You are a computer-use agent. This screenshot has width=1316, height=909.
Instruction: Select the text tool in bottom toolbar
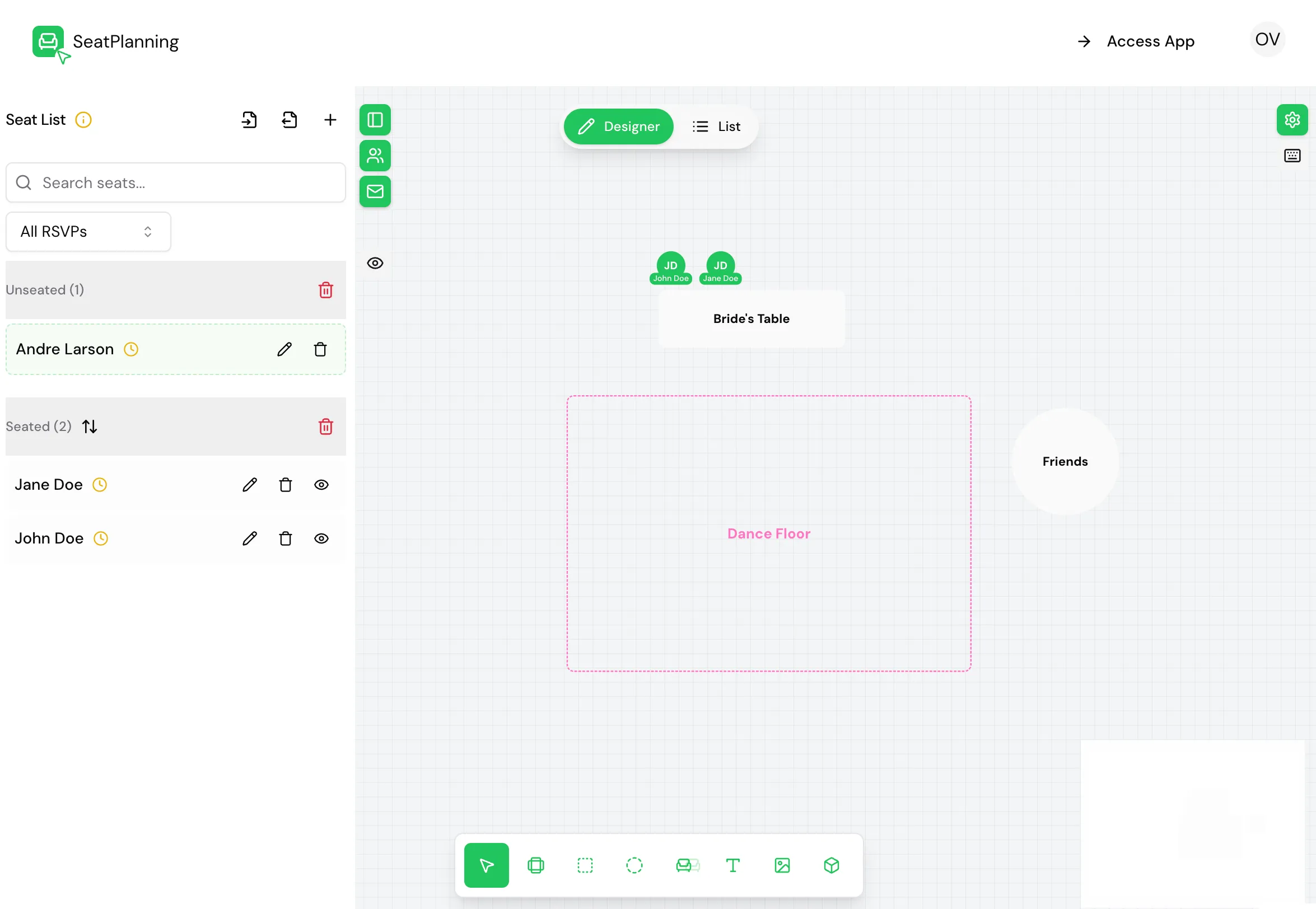(732, 865)
